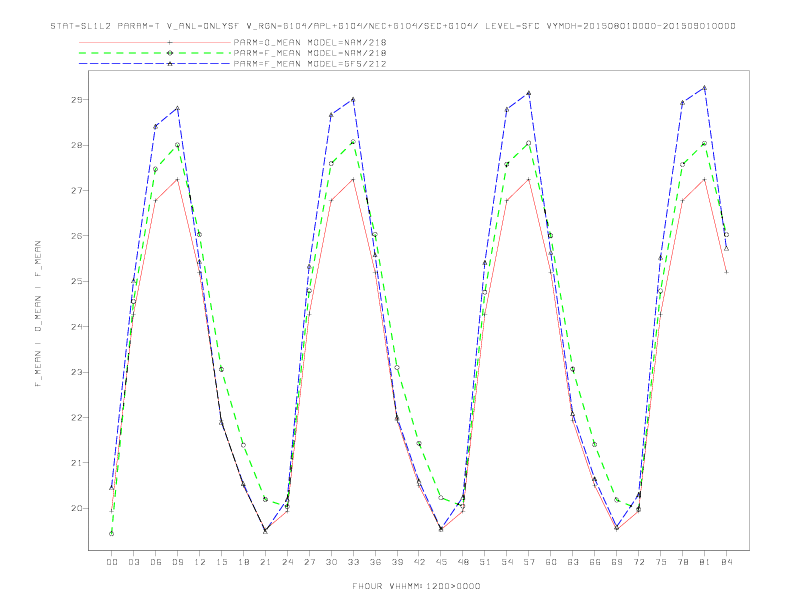Click the x-axis tick label 06
This screenshot has height=612, width=792.
coord(156,562)
